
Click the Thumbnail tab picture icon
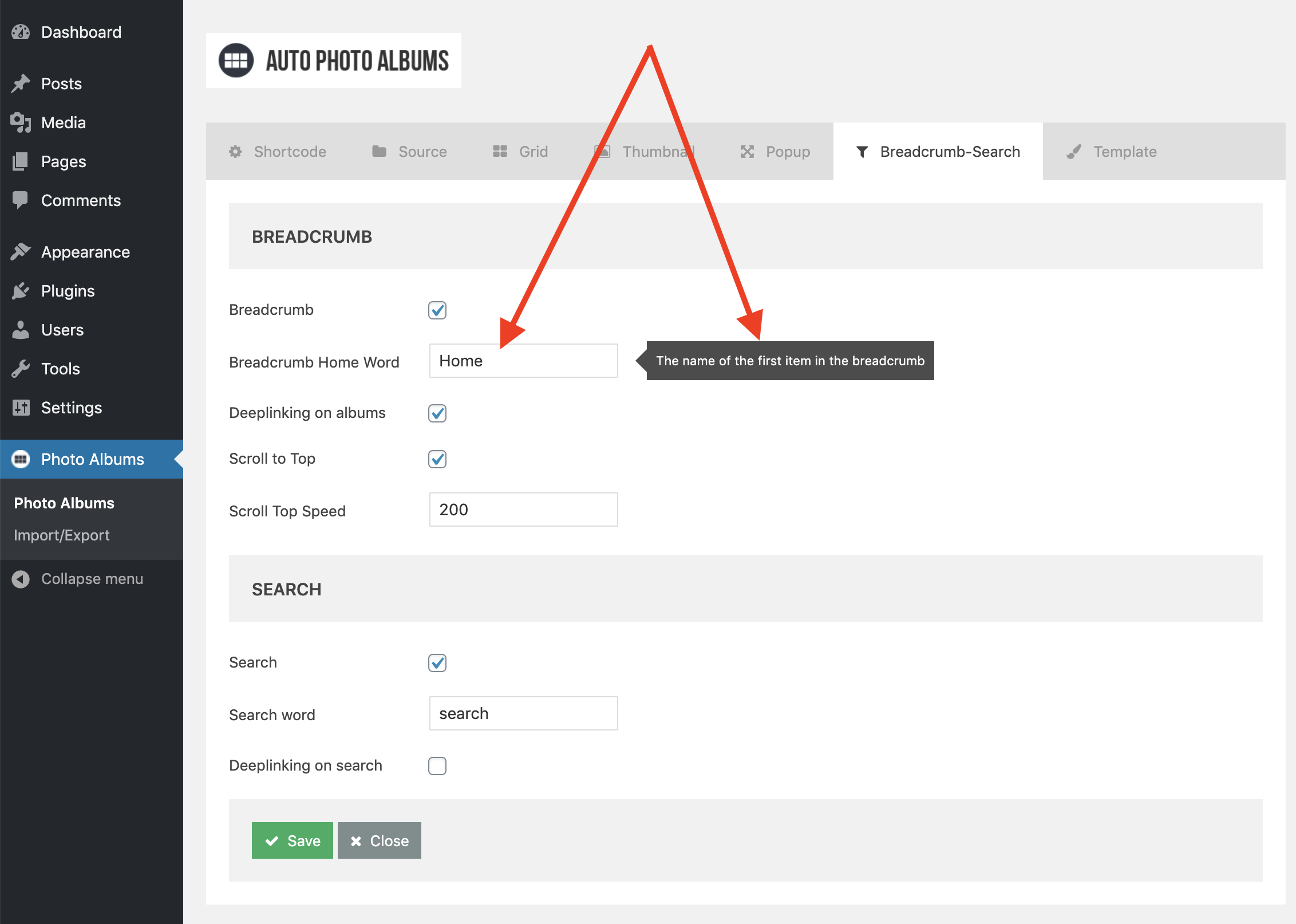point(602,151)
